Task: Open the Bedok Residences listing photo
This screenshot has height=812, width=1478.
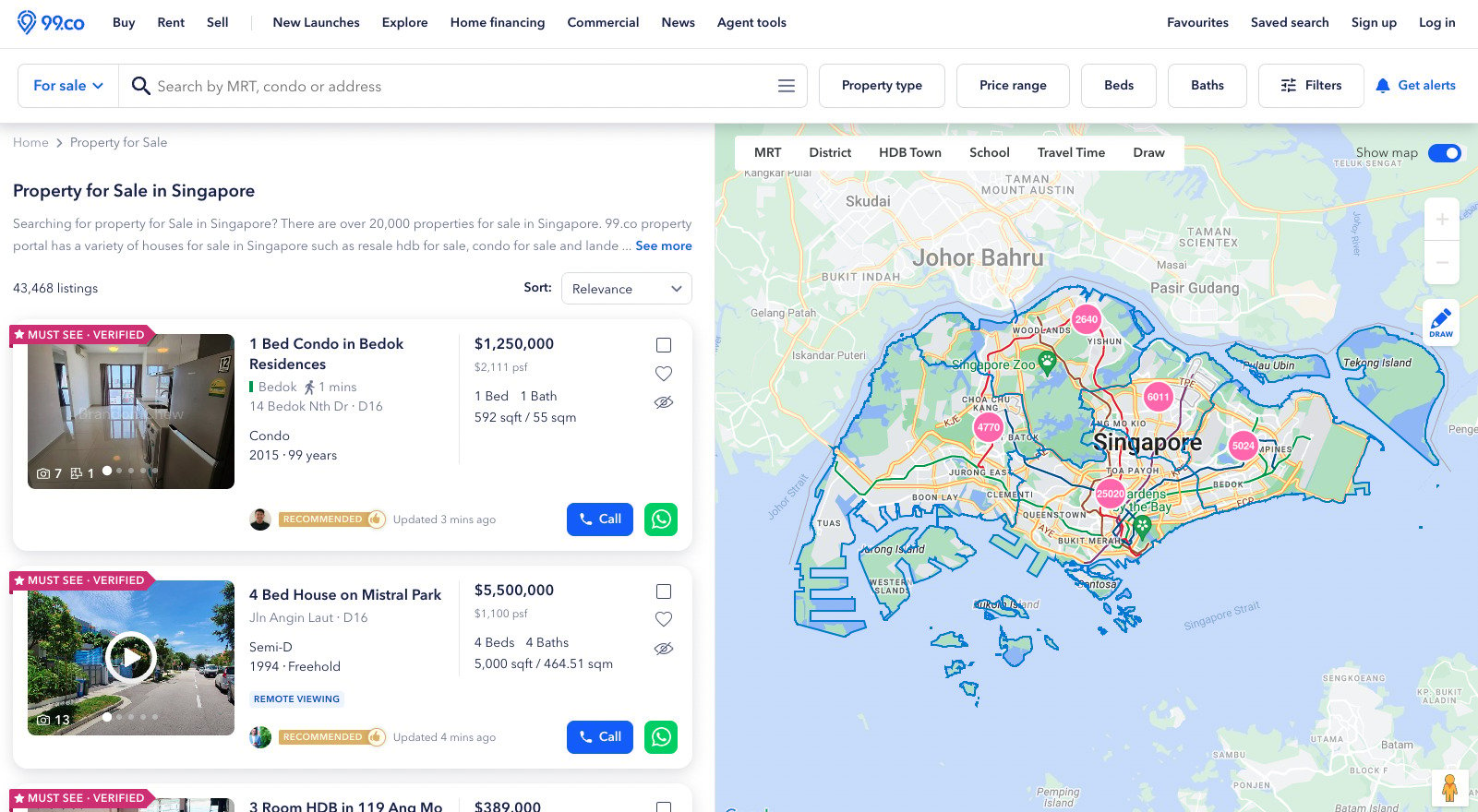Action: point(131,412)
